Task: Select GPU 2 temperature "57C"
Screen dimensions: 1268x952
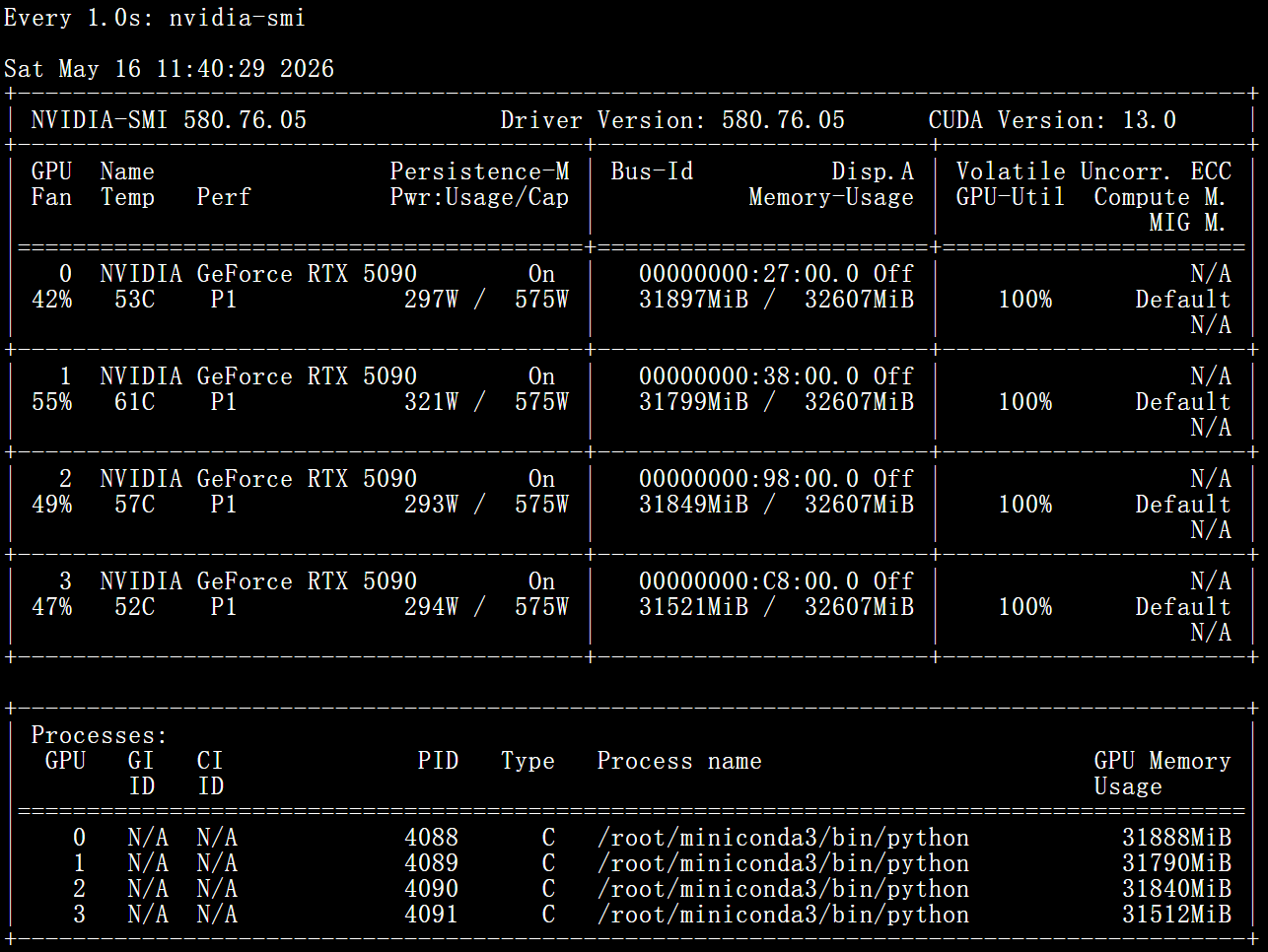Action: point(134,505)
